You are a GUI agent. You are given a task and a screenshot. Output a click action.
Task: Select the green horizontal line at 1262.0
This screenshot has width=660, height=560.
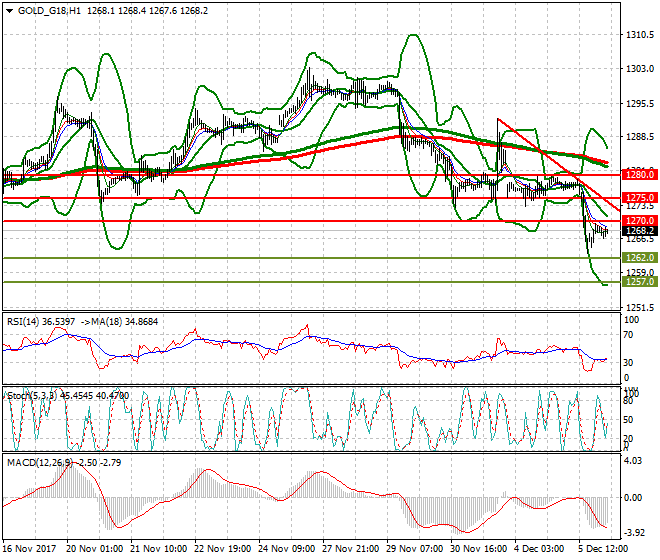click(x=311, y=258)
